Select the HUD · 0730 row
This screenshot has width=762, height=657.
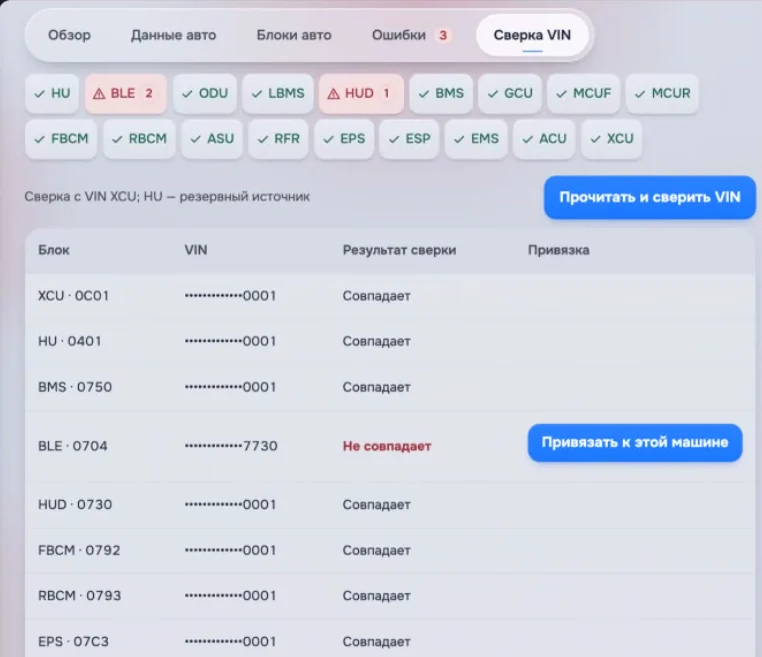tap(390, 505)
